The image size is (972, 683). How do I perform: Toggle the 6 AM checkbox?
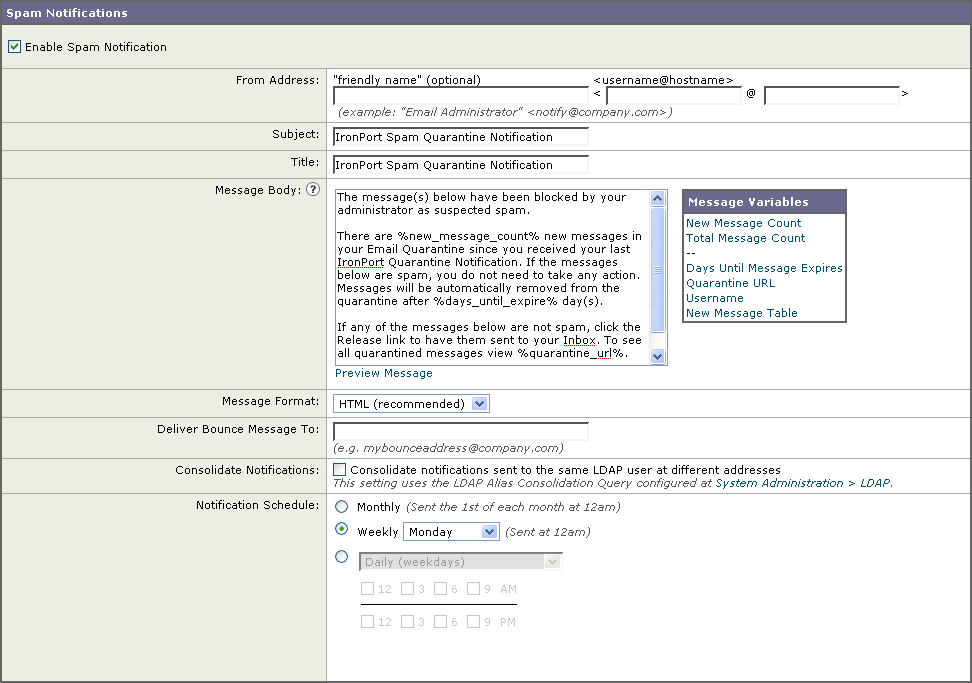coord(441,588)
